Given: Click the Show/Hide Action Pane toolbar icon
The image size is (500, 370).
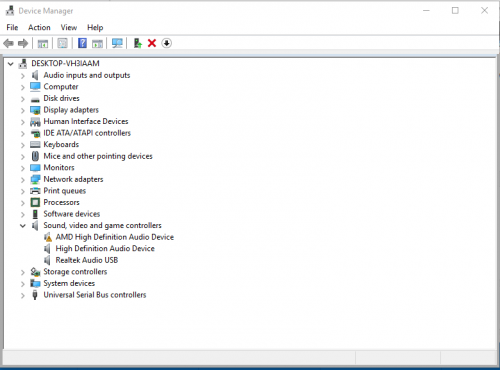Looking at the screenshot, I should tap(97, 43).
